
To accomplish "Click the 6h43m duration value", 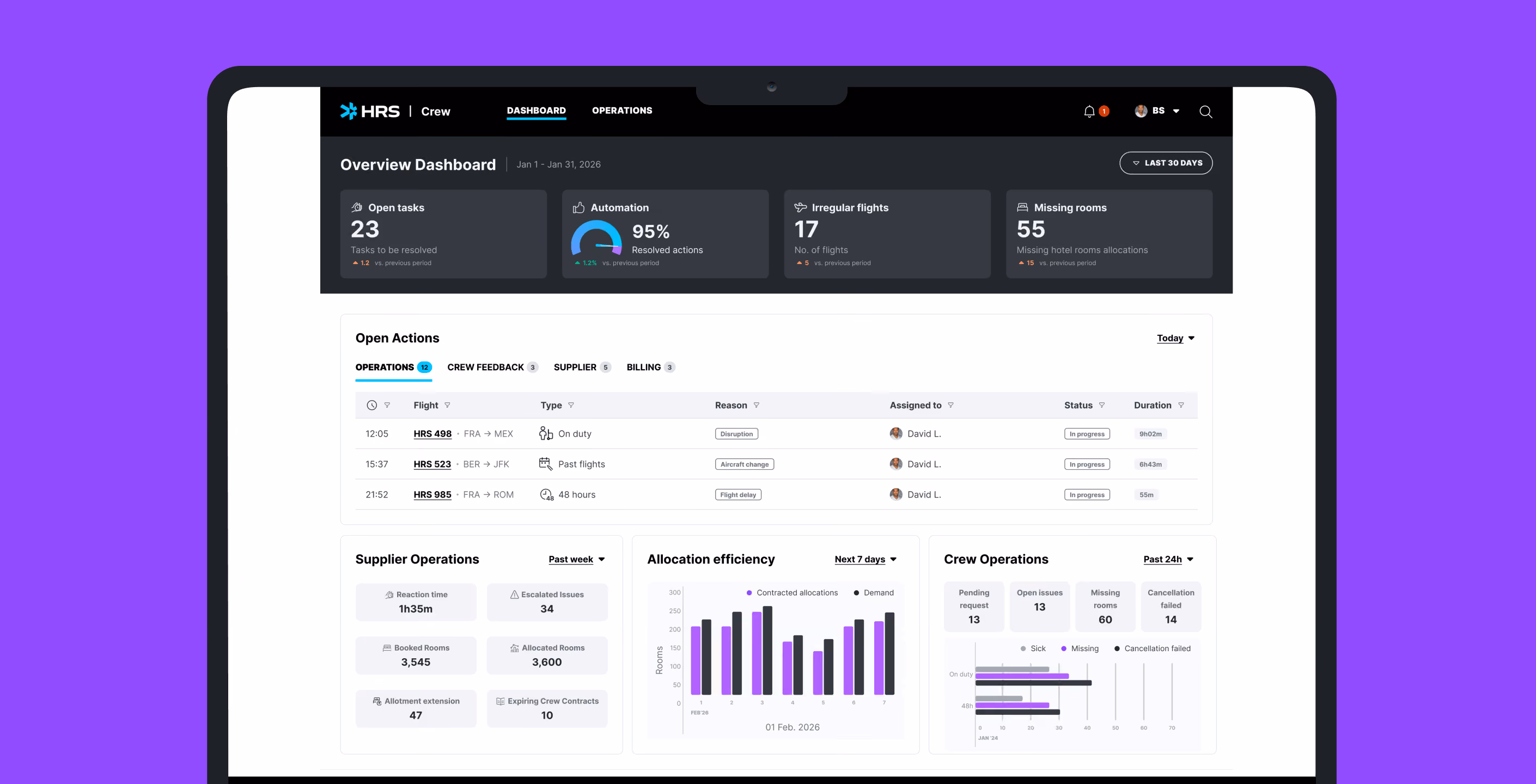I will click(x=1150, y=464).
